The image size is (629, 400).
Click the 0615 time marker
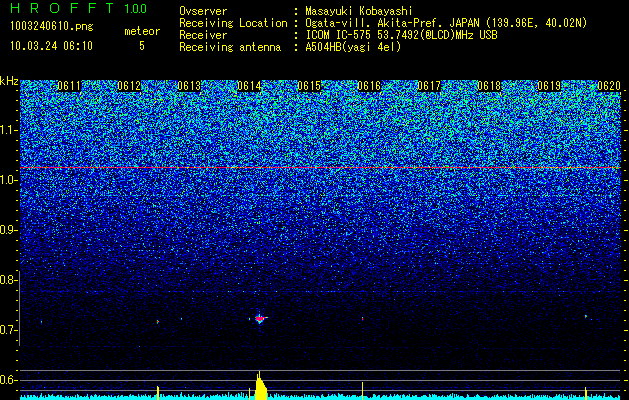pyautogui.click(x=309, y=86)
